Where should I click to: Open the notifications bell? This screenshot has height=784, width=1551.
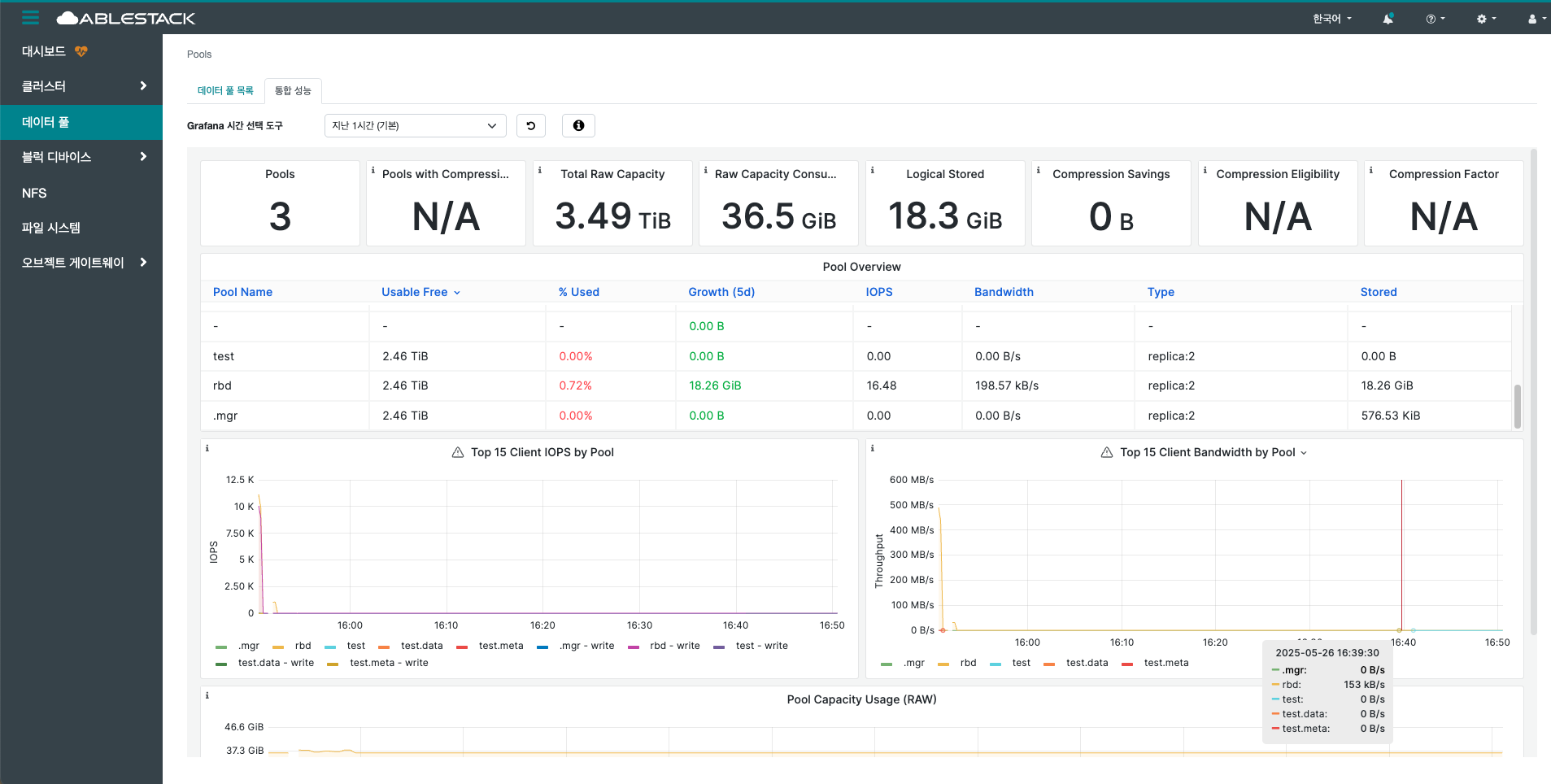coord(1388,19)
